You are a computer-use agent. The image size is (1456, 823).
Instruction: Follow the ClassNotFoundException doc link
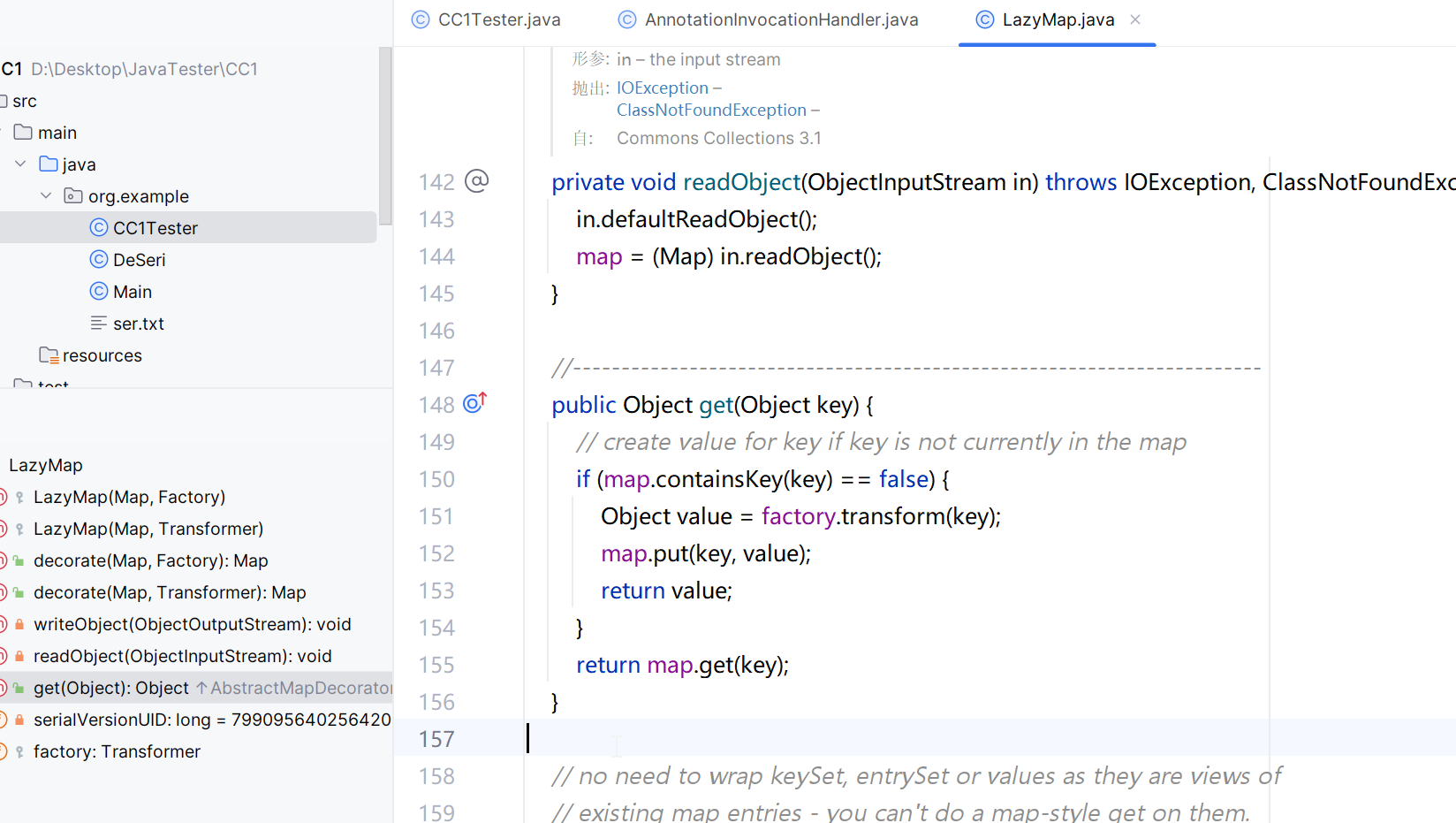pyautogui.click(x=711, y=110)
